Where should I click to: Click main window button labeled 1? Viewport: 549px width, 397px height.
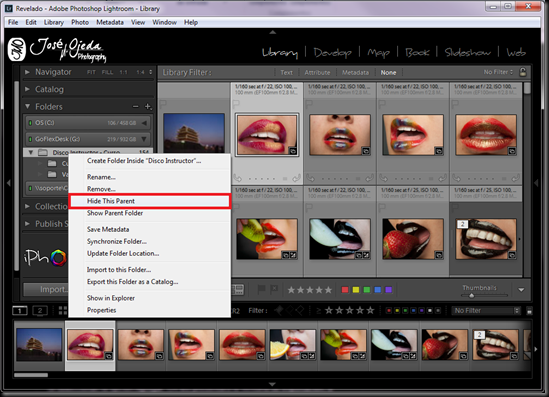[20, 311]
